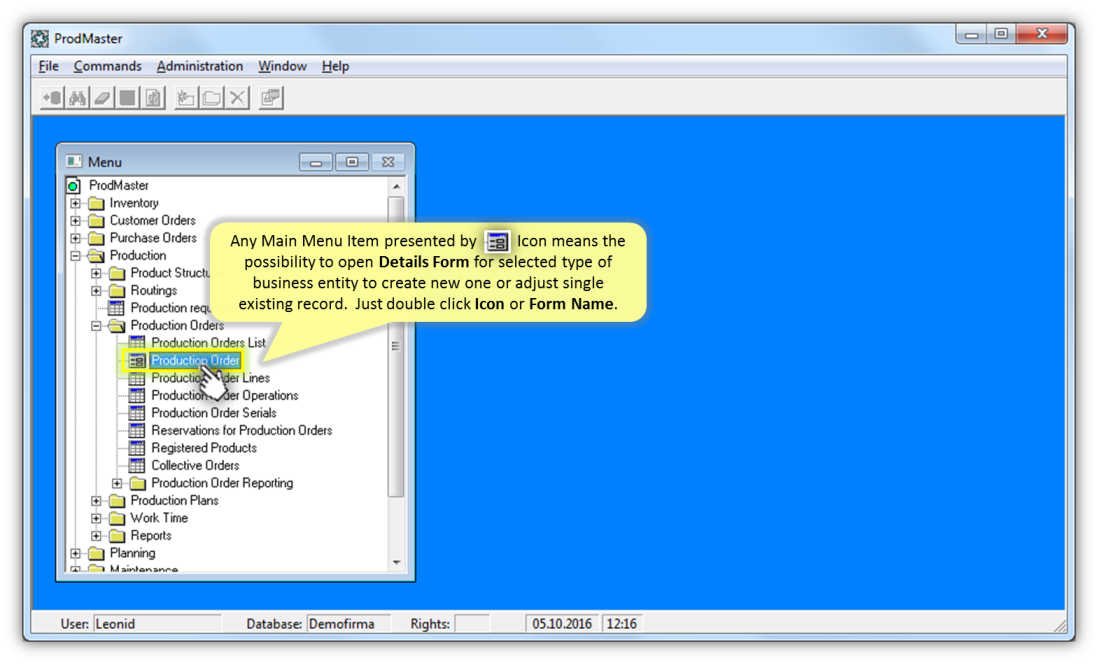
Task: Open the Window menu
Action: [282, 66]
